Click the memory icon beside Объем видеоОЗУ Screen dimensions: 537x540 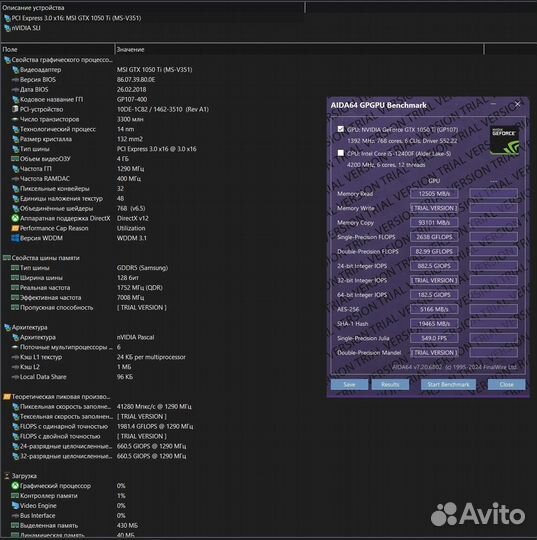(x=15, y=159)
